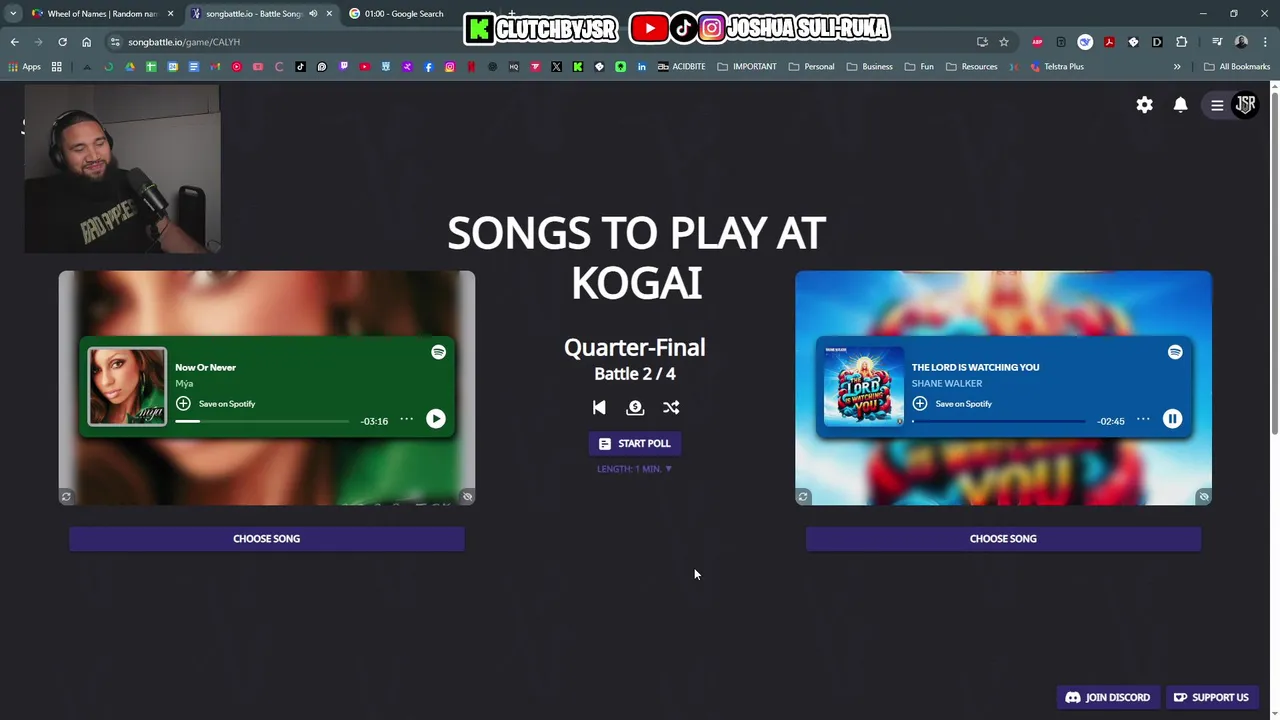The height and width of the screenshot is (720, 1280).
Task: Mute the songbattle.io tab audio
Action: coord(313,14)
